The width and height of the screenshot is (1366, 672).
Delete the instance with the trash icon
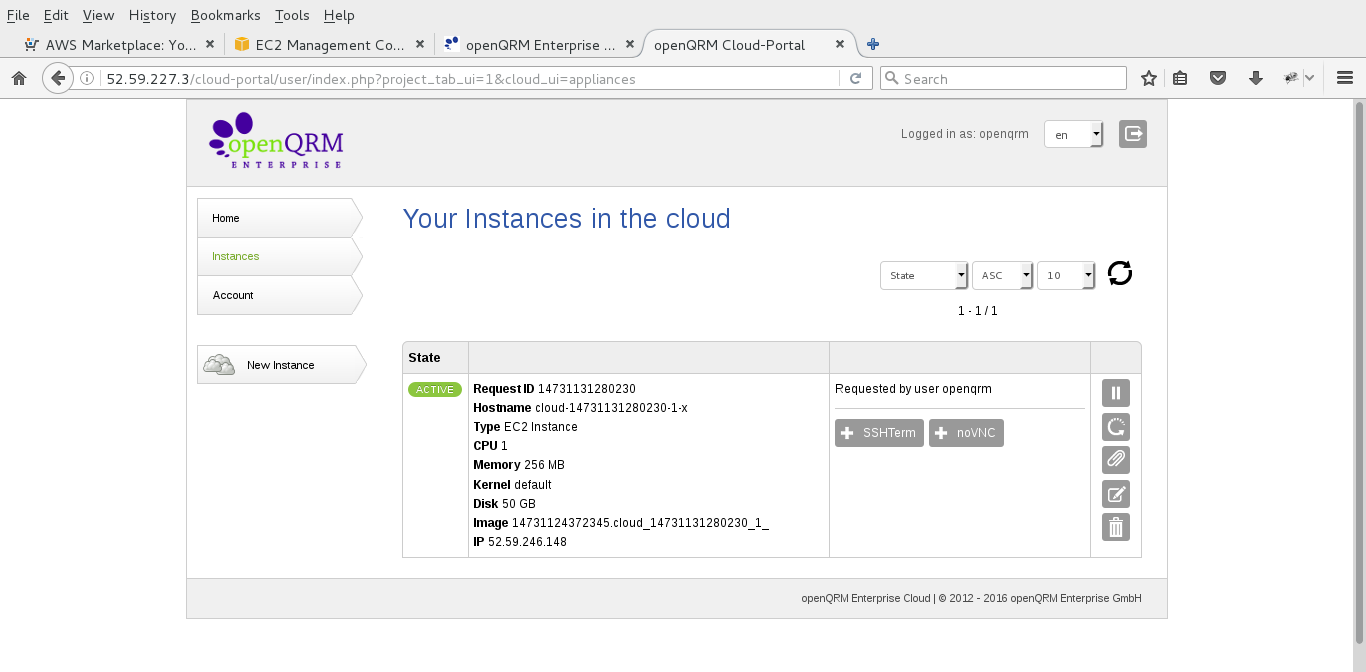pos(1116,527)
